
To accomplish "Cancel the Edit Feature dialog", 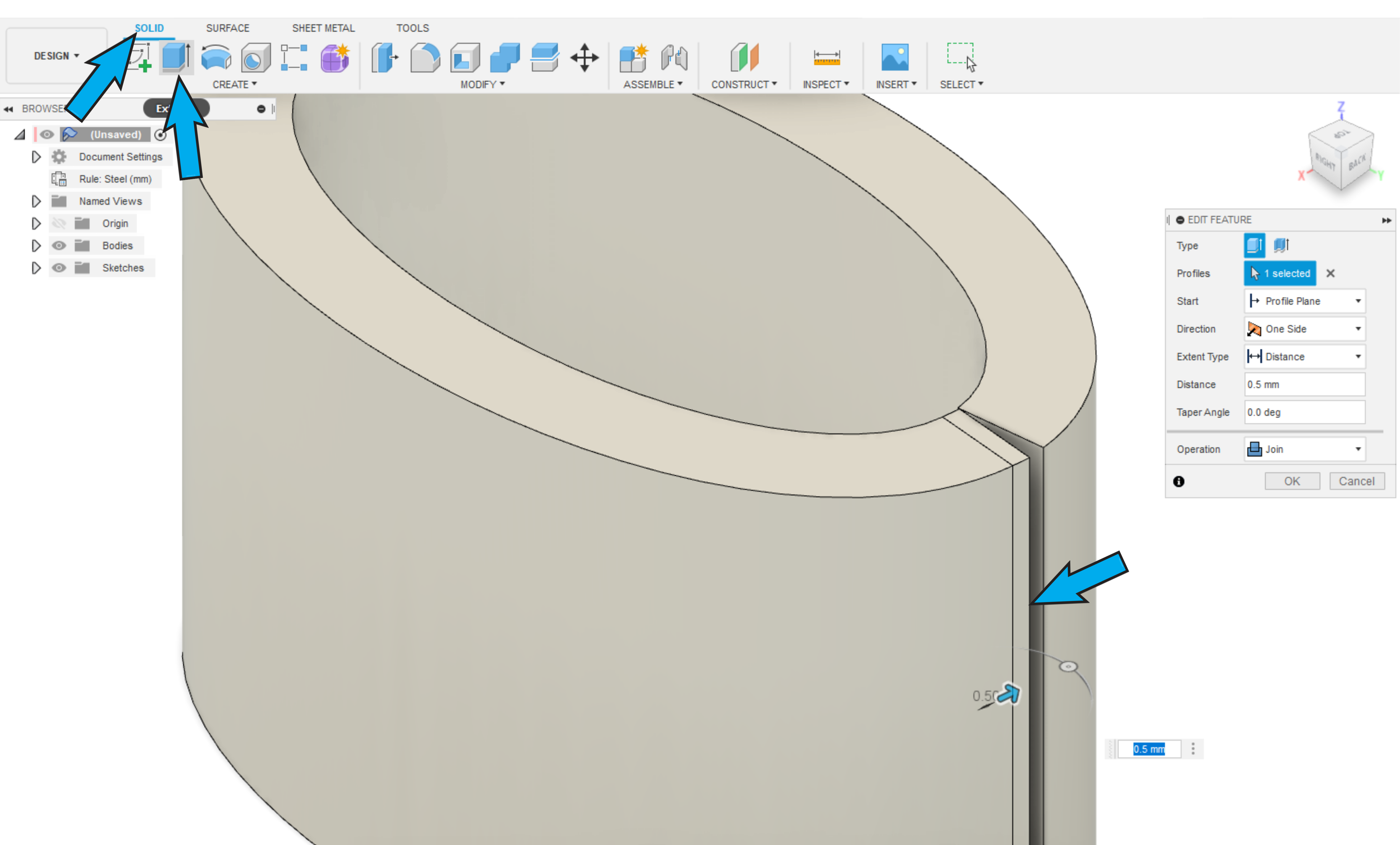I will (1356, 481).
